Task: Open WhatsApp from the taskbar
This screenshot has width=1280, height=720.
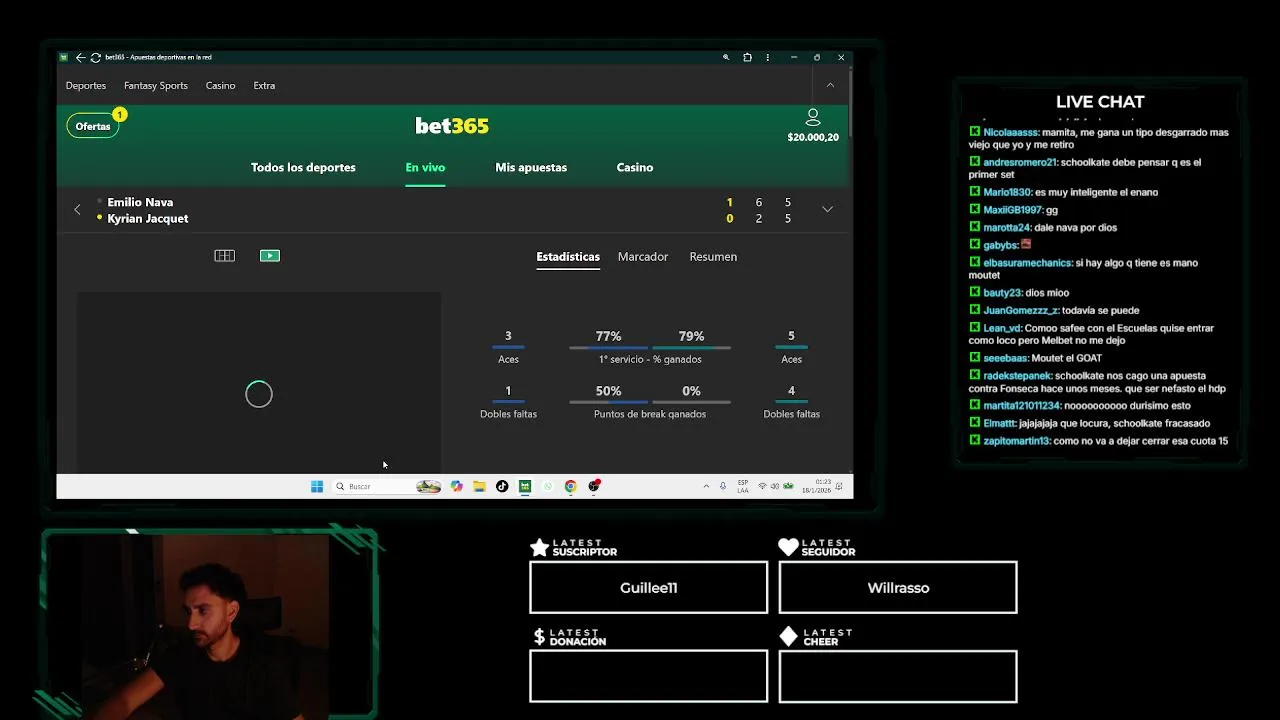Action: coord(548,486)
